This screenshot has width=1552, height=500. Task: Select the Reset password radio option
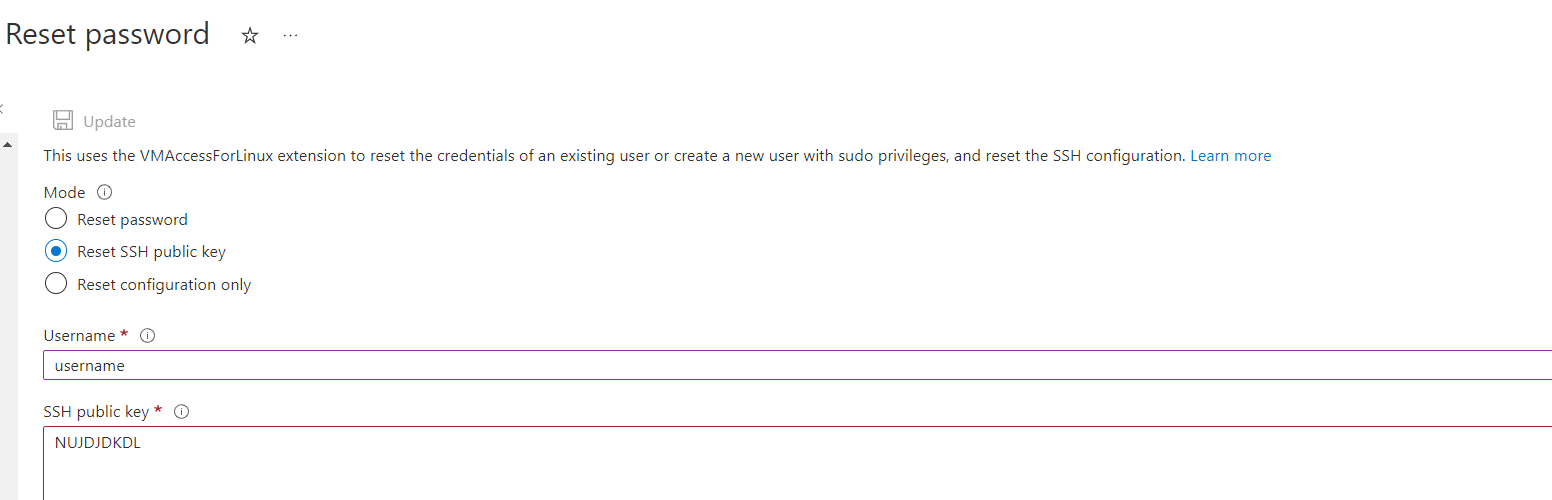[56, 219]
